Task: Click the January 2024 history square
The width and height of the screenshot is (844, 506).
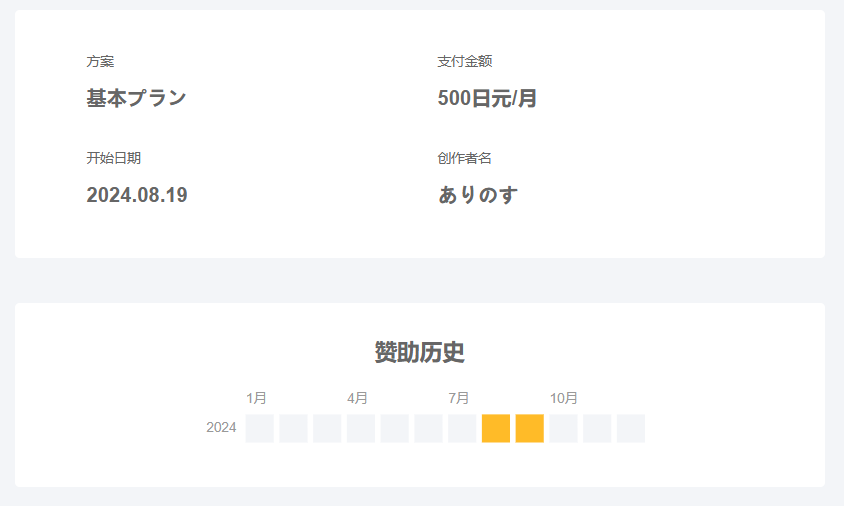Action: [x=259, y=428]
